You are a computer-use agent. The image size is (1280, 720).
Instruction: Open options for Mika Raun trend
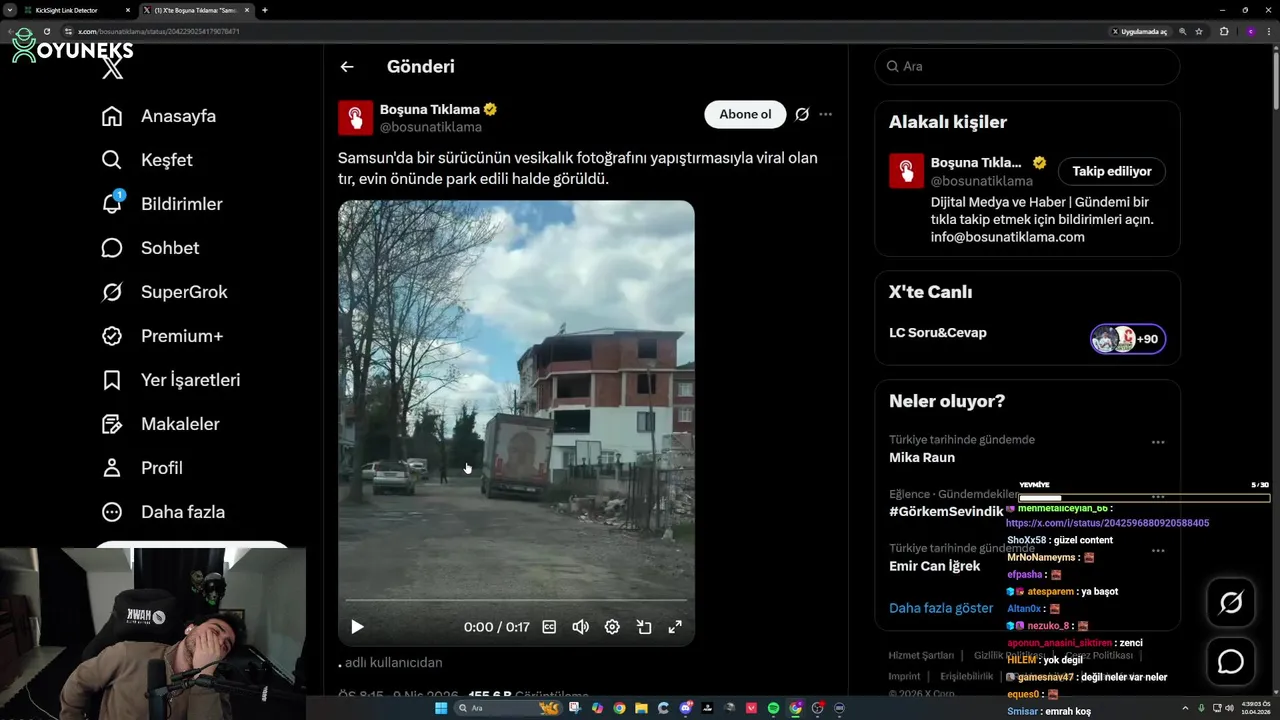(x=1157, y=442)
